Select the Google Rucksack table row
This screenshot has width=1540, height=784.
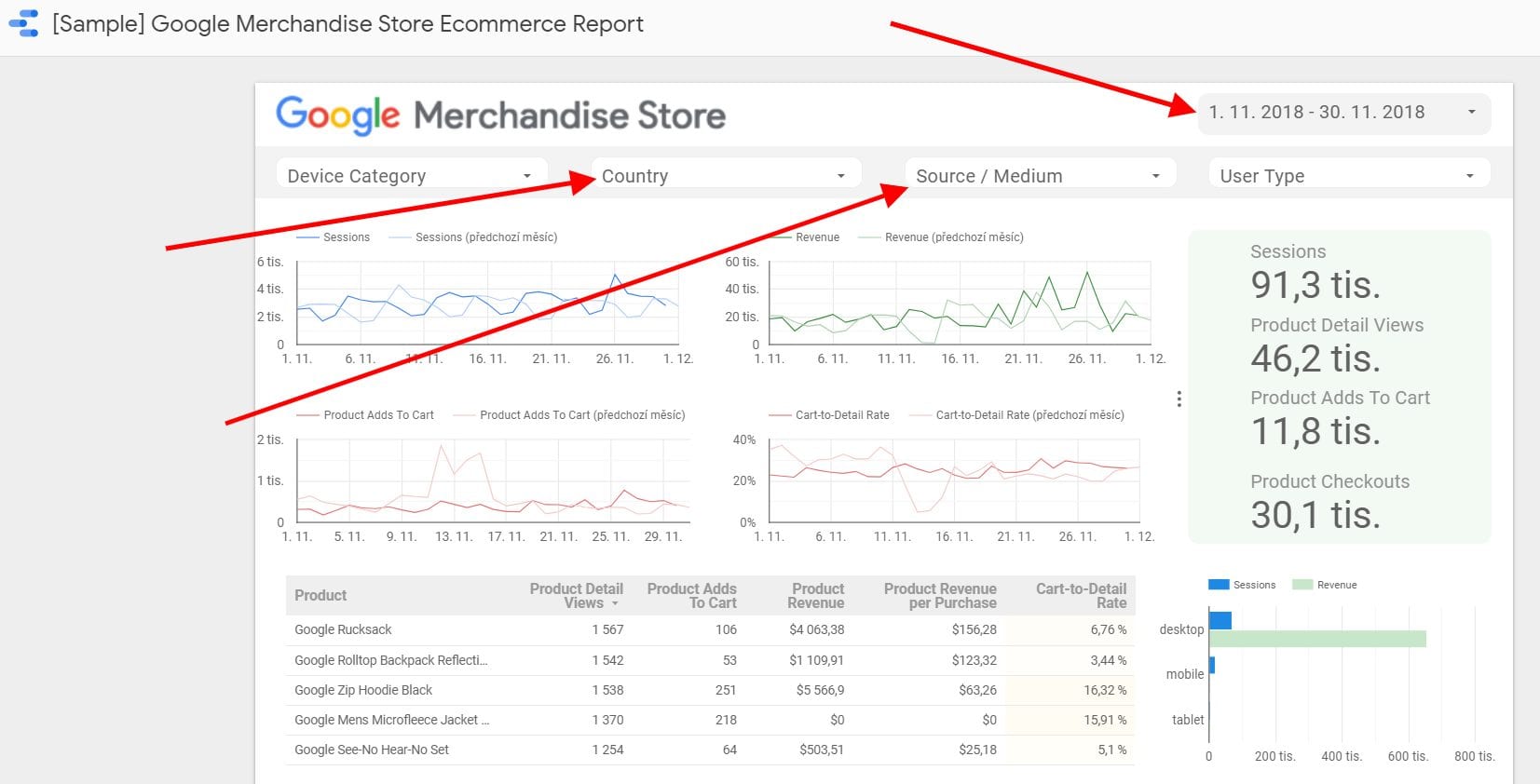tap(344, 629)
